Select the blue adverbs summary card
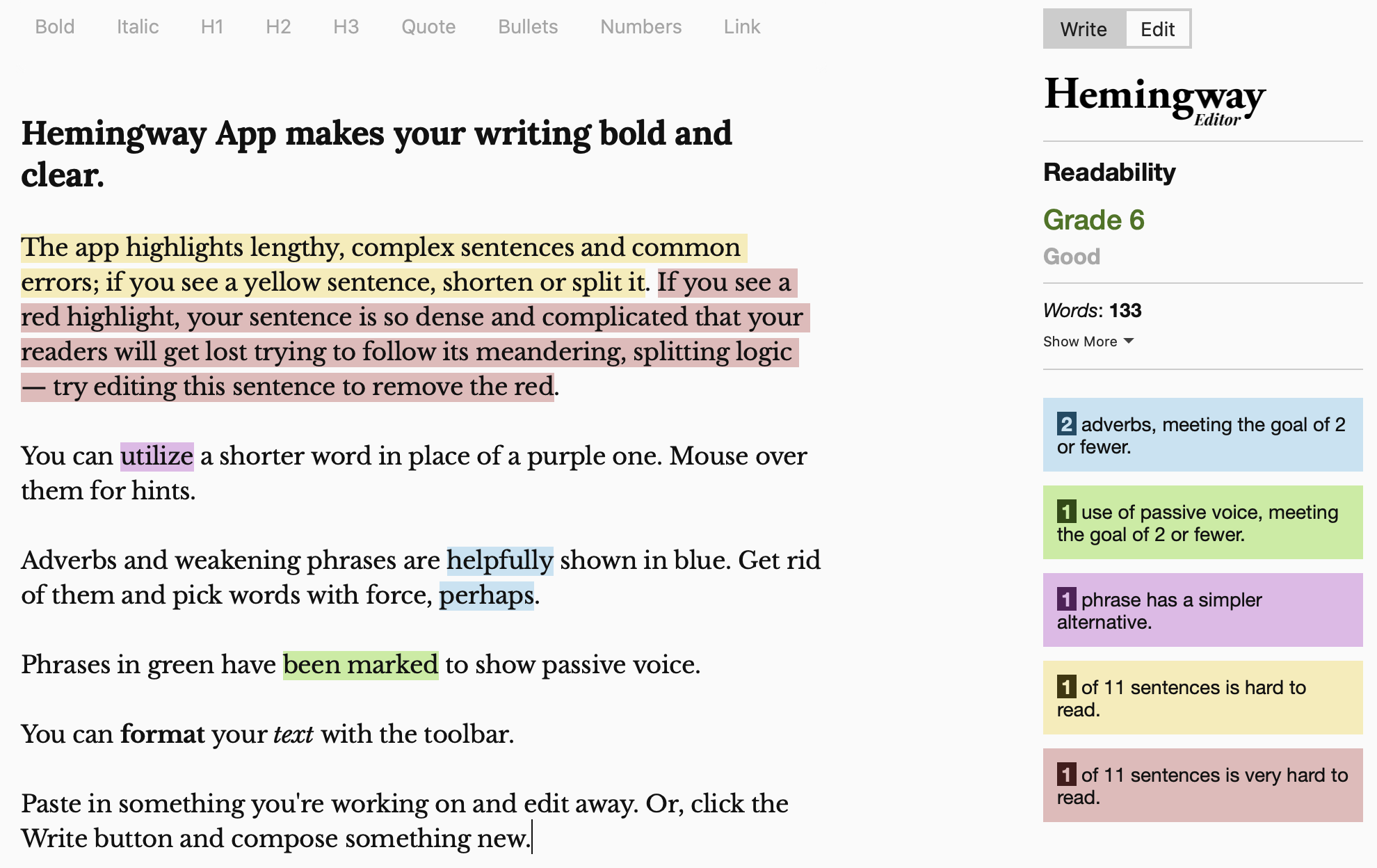The height and width of the screenshot is (868, 1377). (1202, 435)
